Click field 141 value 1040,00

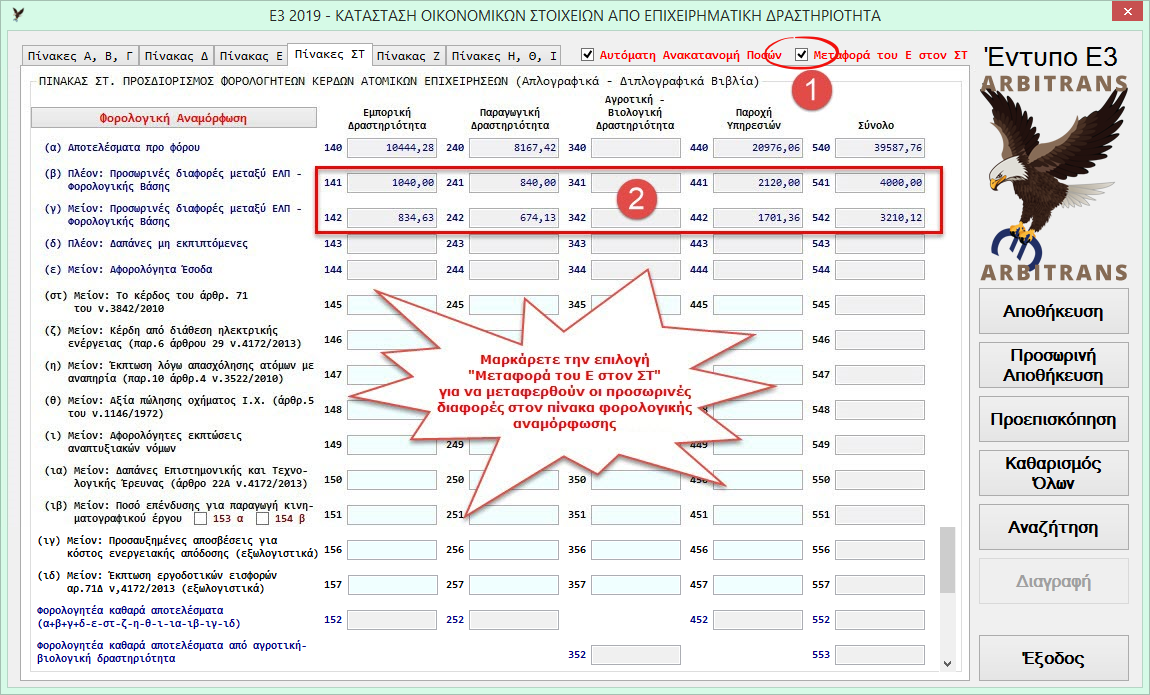click(x=392, y=183)
